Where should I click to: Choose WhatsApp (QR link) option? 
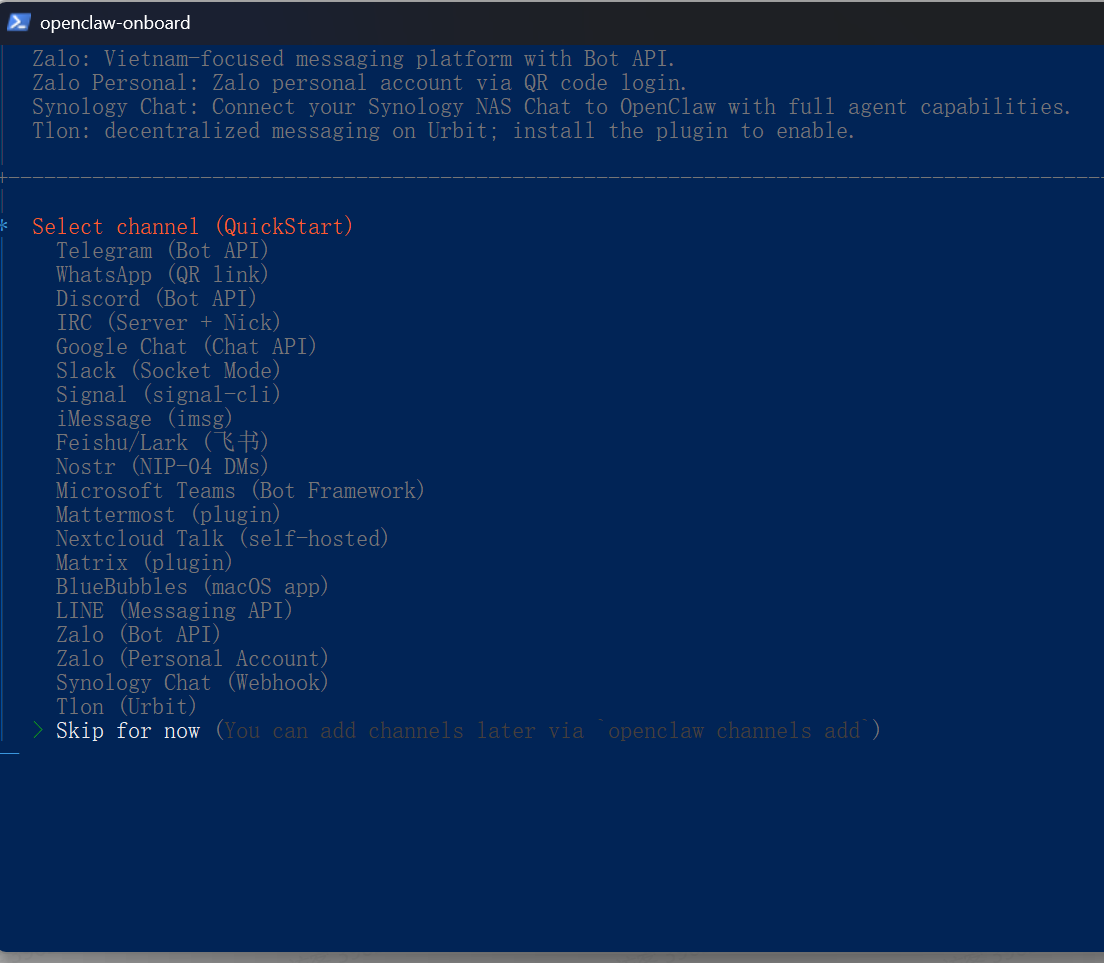coord(162,275)
